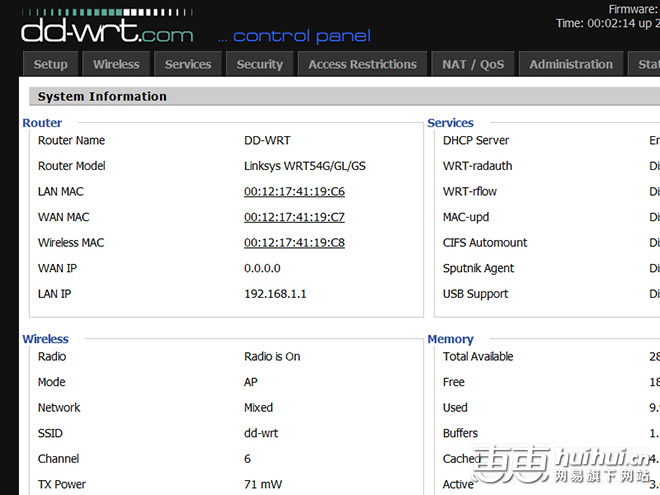Click the Free memory label
The width and height of the screenshot is (660, 495).
(x=454, y=382)
